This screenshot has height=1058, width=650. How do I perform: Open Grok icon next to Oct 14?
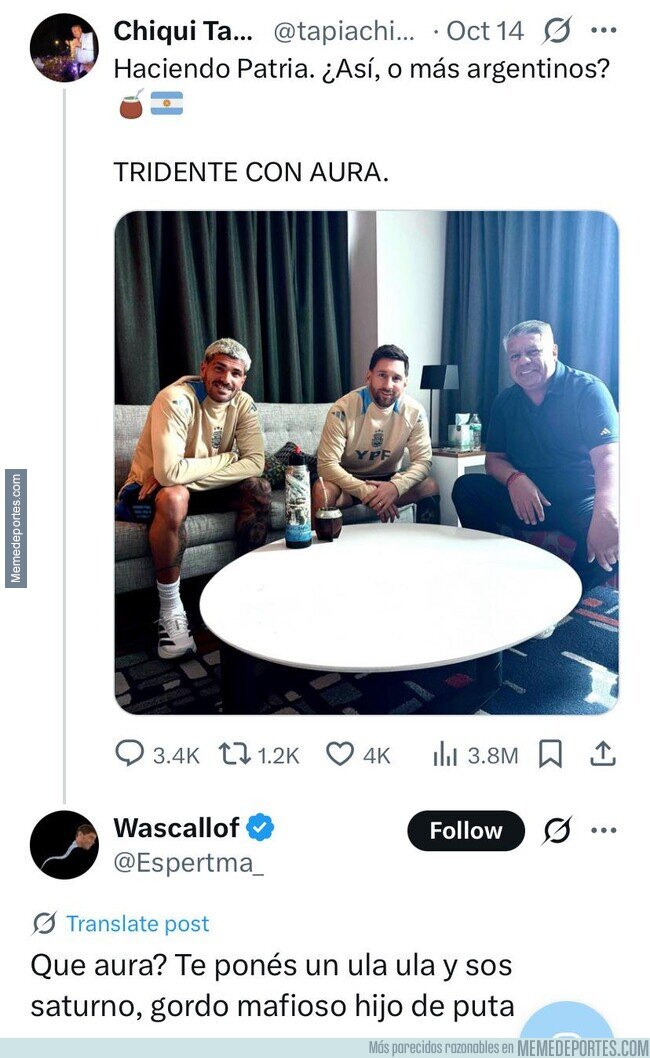[x=556, y=30]
